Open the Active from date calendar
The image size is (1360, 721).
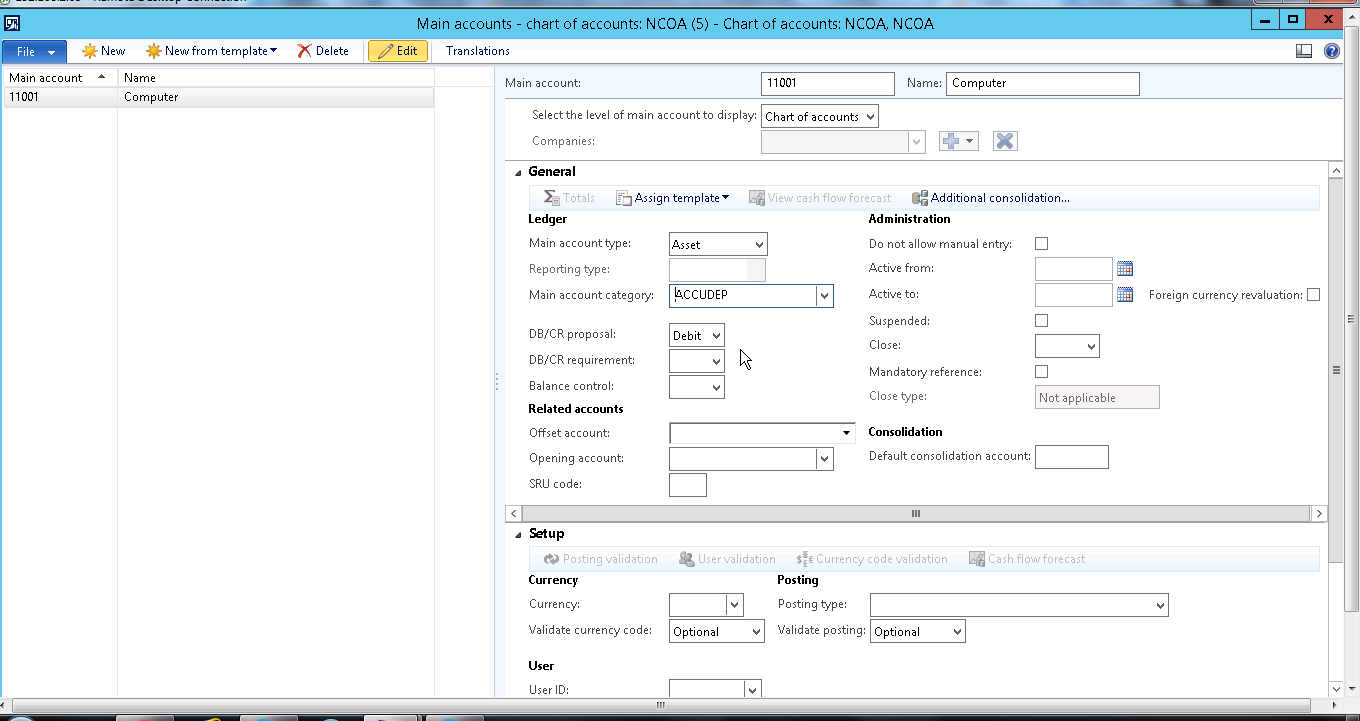coord(1123,268)
